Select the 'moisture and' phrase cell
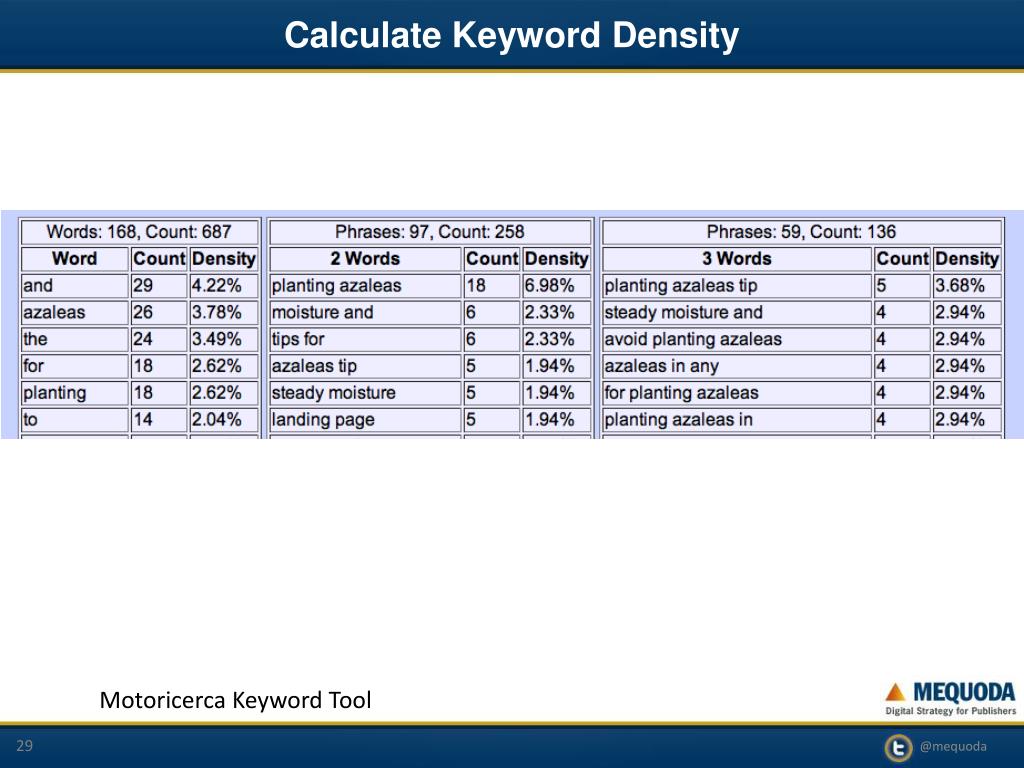This screenshot has width=1024, height=768. click(x=365, y=312)
